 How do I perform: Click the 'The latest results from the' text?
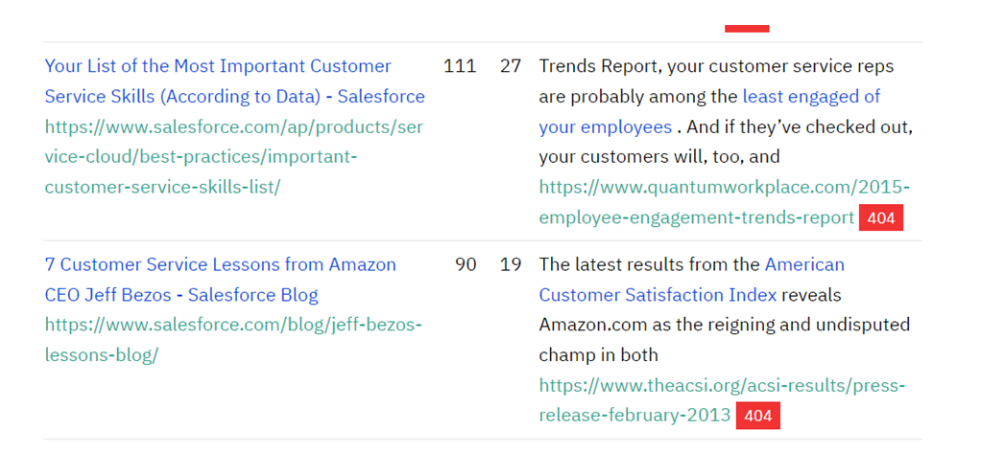(x=649, y=265)
